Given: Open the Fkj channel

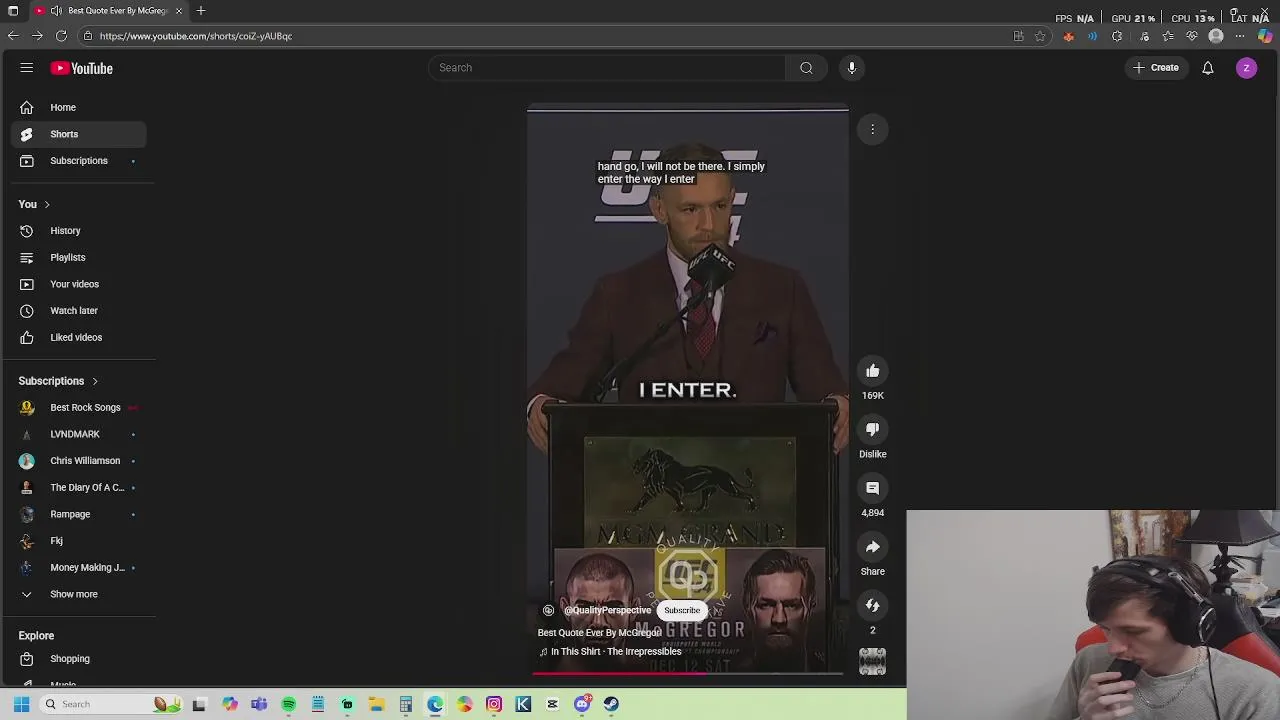Looking at the screenshot, I should (78, 541).
